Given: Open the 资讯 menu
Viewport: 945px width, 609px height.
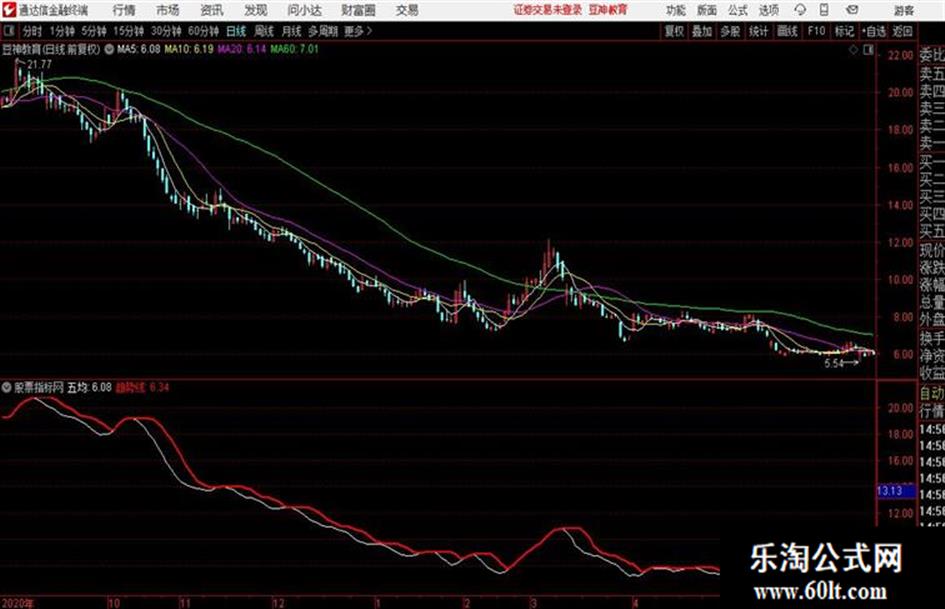Looking at the screenshot, I should pyautogui.click(x=212, y=10).
